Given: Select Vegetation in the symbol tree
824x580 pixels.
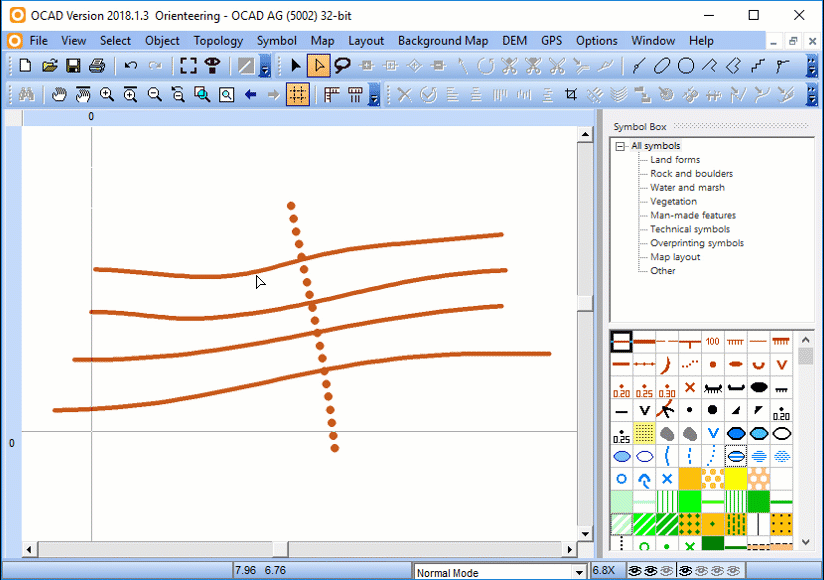Looking at the screenshot, I should tap(673, 202).
